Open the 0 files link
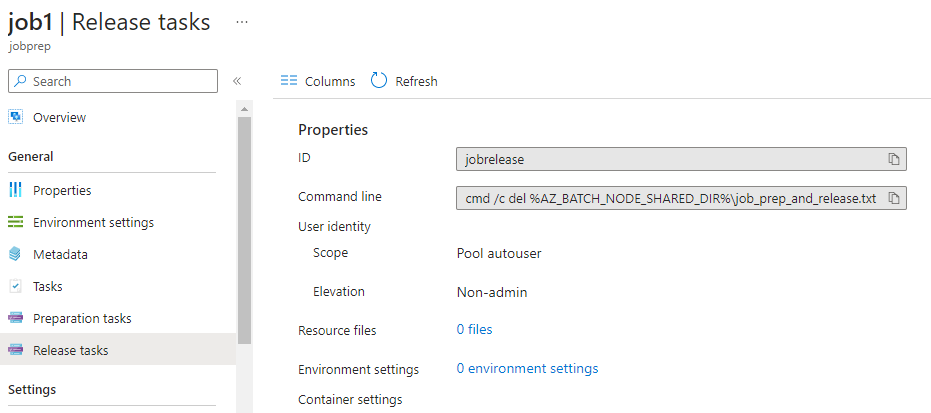The height and width of the screenshot is (413, 931). point(474,329)
